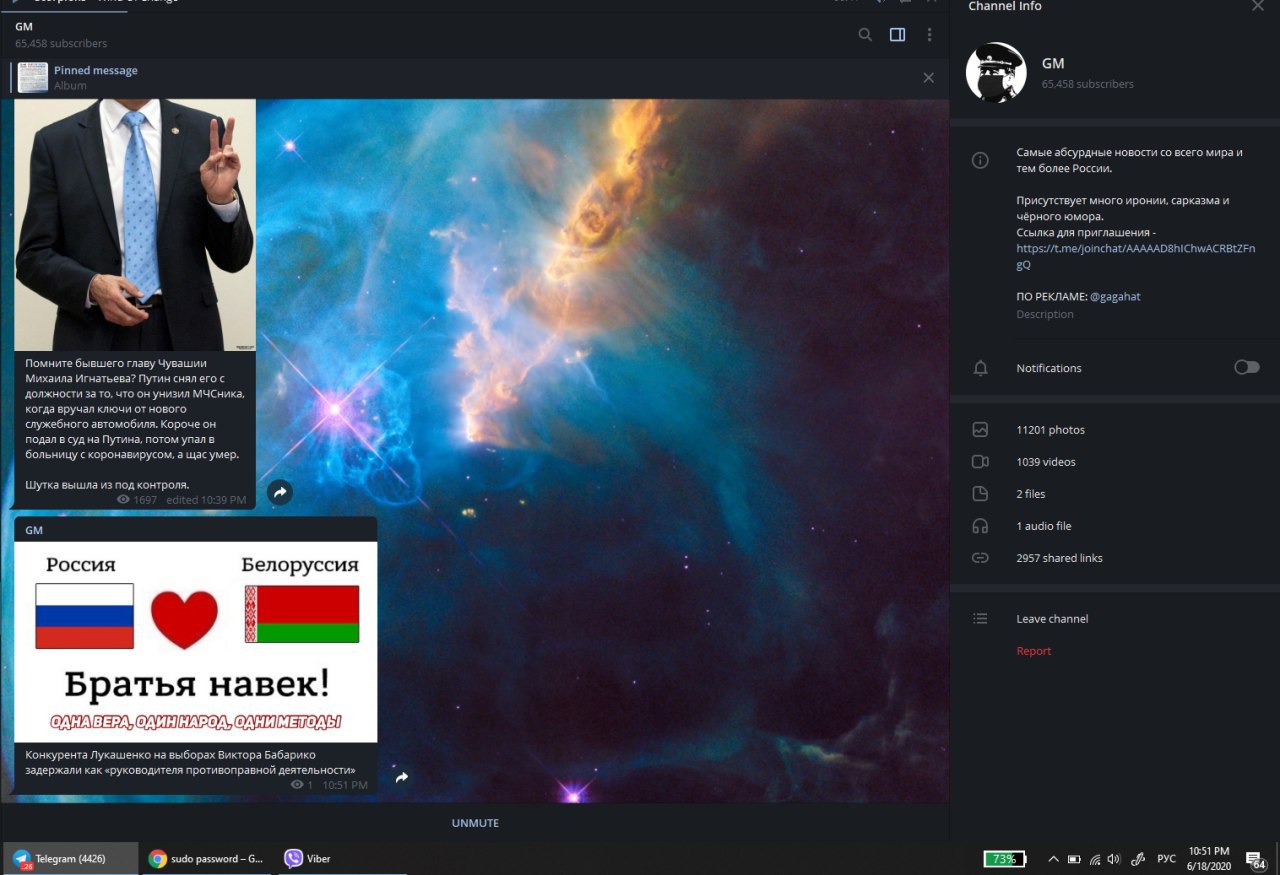Open the Россия Белоруссия image

196,642
